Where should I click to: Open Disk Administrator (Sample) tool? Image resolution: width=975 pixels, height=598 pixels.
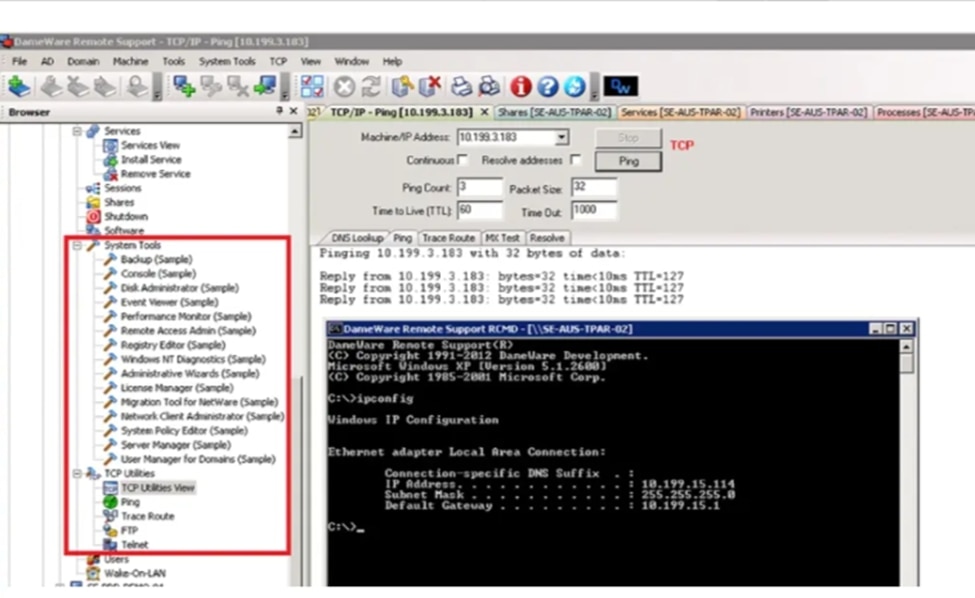tap(179, 288)
